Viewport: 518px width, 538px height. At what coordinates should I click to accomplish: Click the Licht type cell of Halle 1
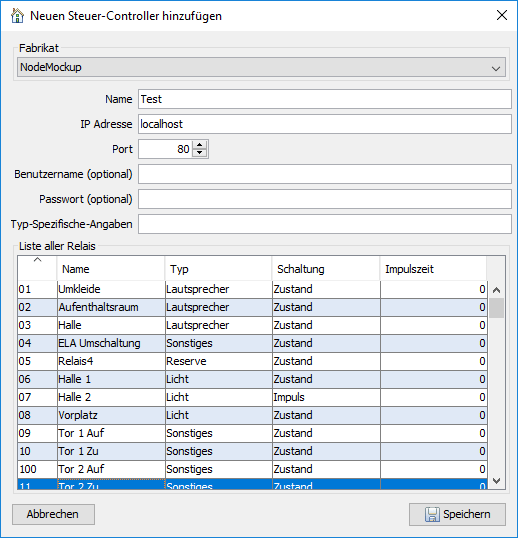(x=219, y=379)
